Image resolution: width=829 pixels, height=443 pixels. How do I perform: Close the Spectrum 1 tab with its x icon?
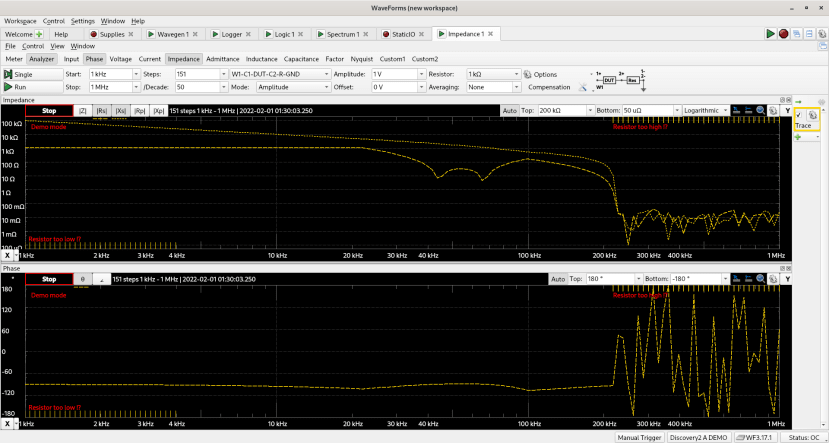365,34
